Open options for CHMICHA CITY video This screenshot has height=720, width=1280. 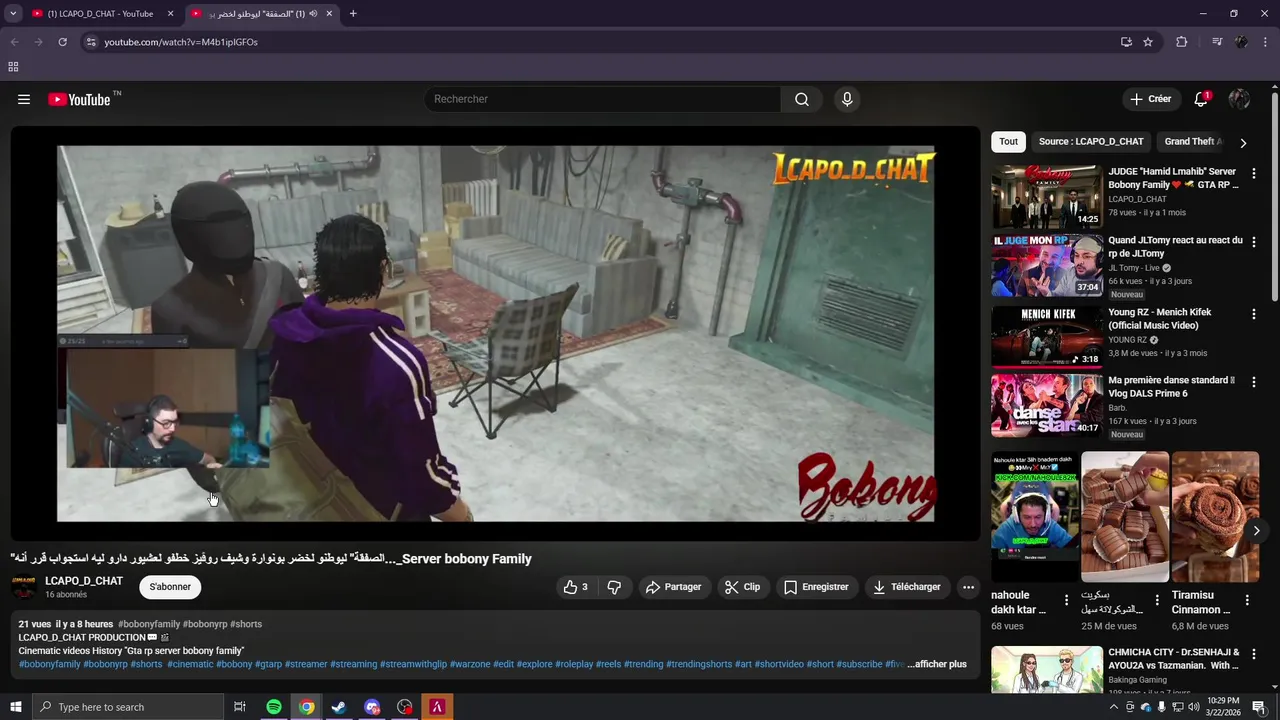tap(1253, 654)
